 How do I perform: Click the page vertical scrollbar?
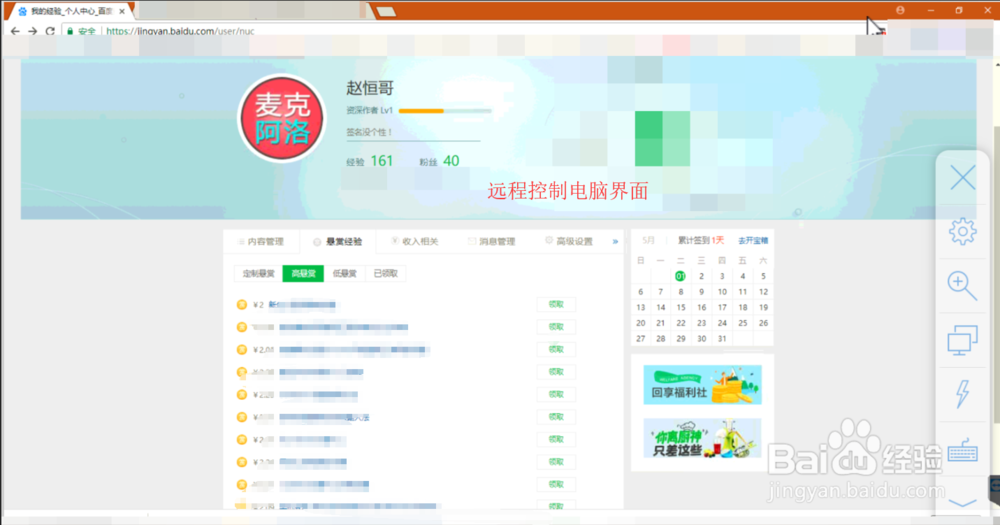(996, 274)
